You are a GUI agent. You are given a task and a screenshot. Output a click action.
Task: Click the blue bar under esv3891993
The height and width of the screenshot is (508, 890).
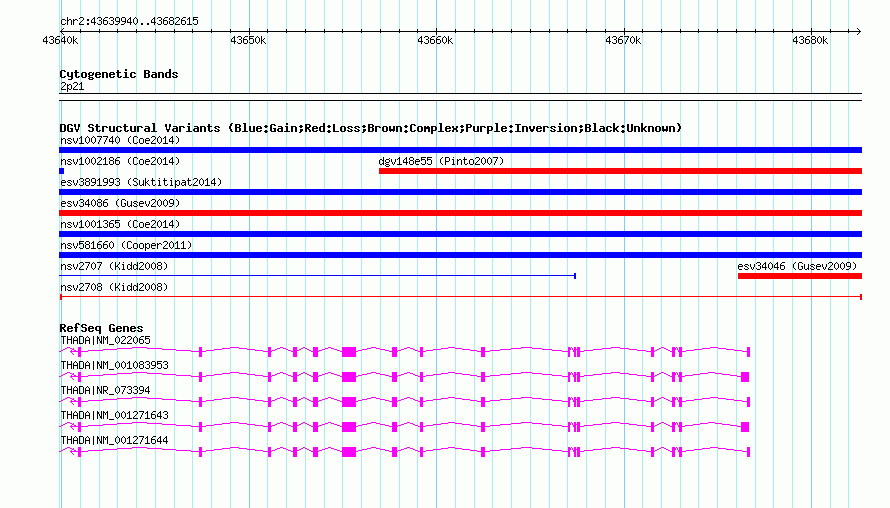460,192
